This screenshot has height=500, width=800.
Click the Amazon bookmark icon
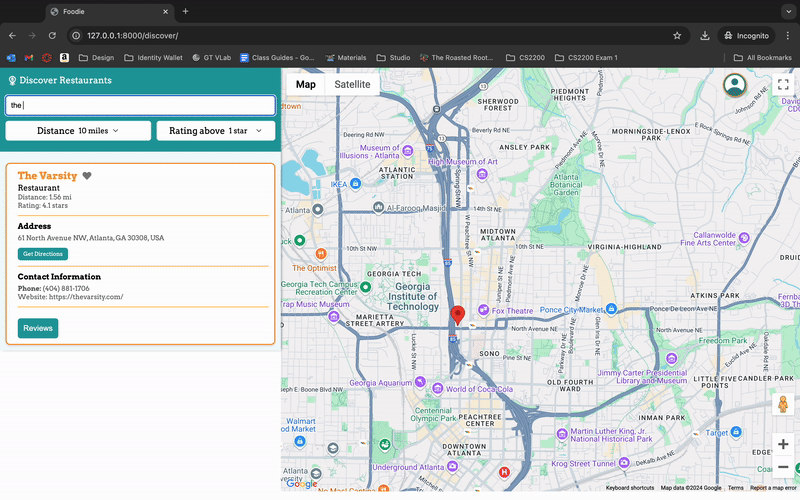[64, 58]
